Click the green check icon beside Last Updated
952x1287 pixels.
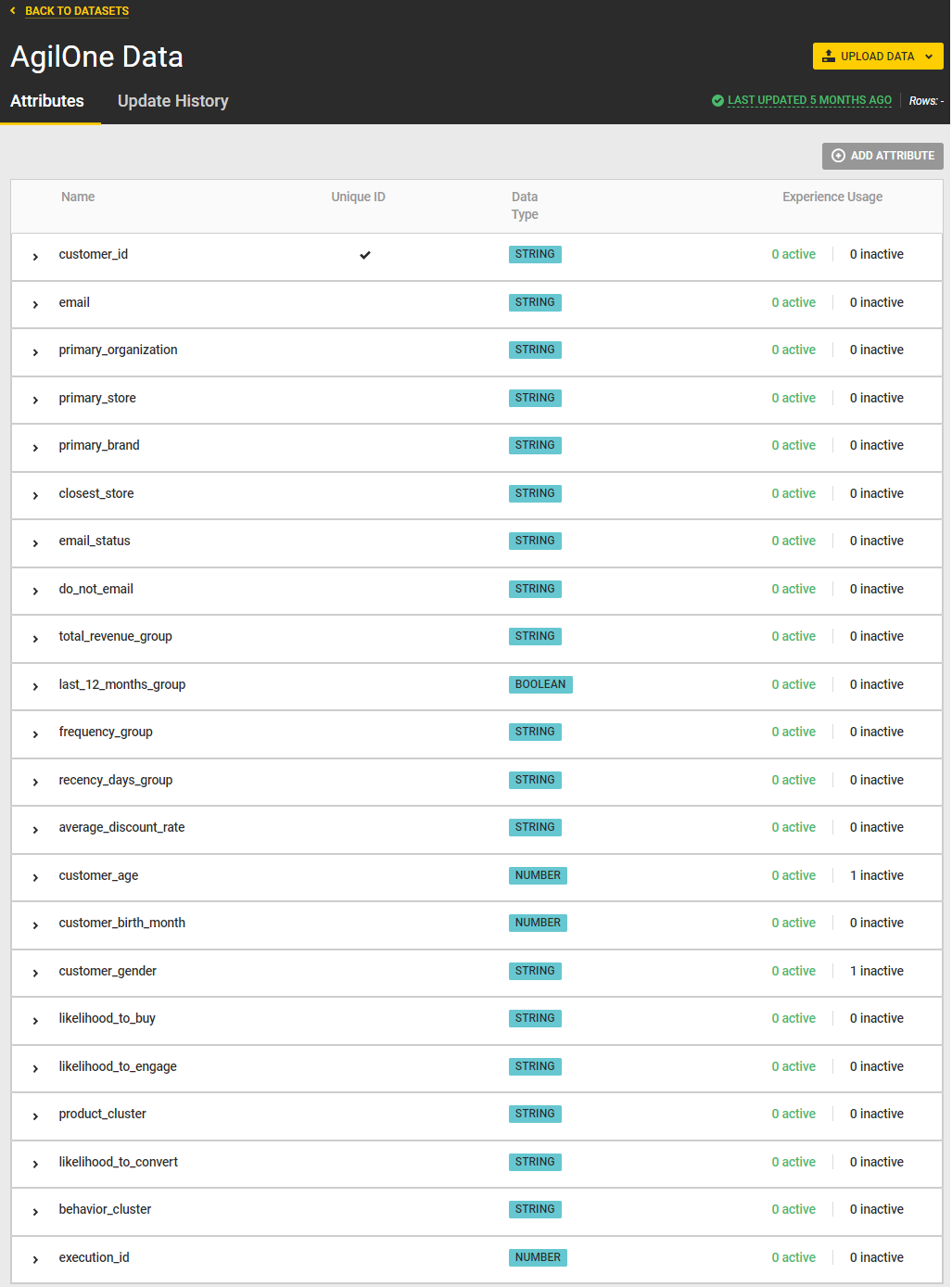coord(717,101)
